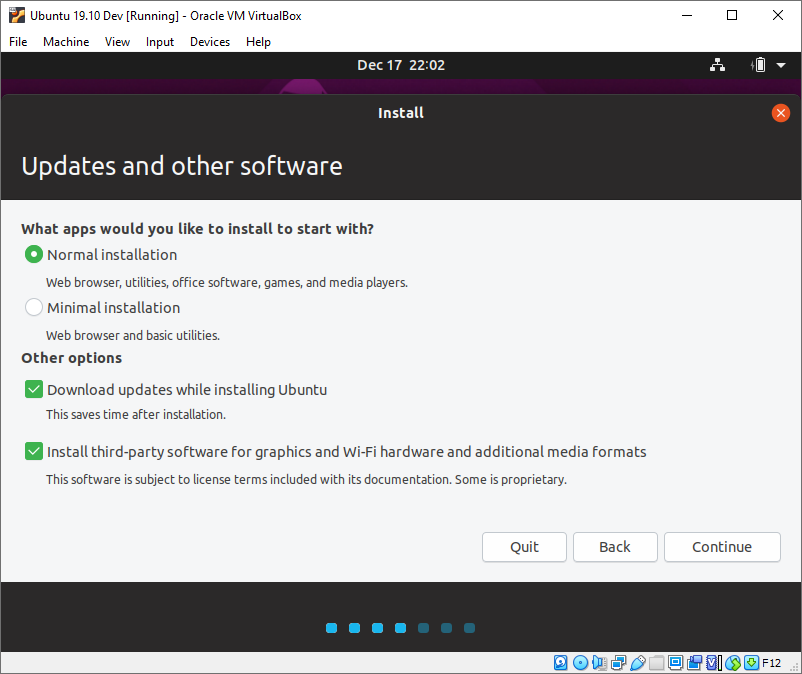
Task: Click the audio indicator icon in status bar
Action: tap(599, 663)
